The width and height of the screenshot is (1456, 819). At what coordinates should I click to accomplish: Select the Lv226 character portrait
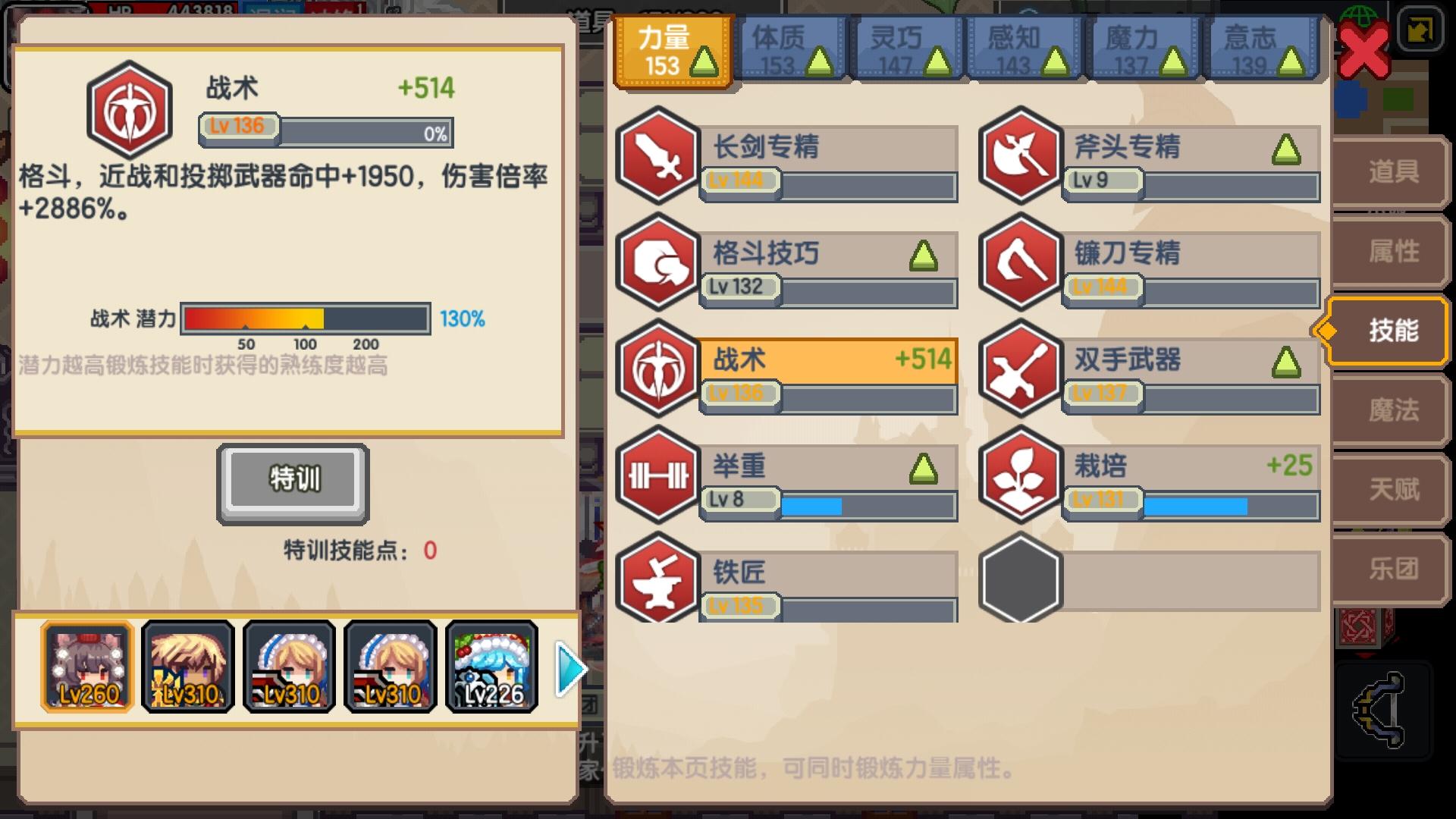point(491,667)
